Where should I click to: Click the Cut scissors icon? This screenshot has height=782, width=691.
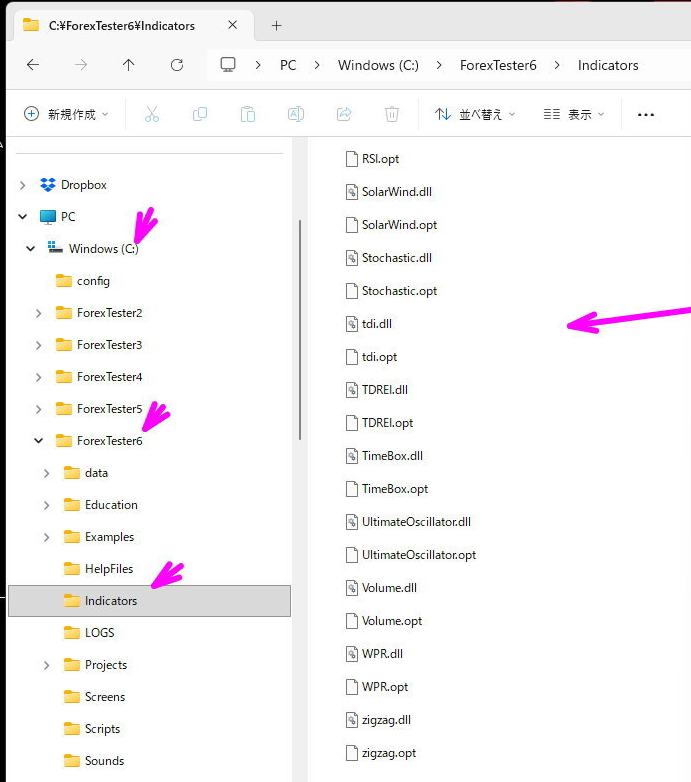(152, 115)
